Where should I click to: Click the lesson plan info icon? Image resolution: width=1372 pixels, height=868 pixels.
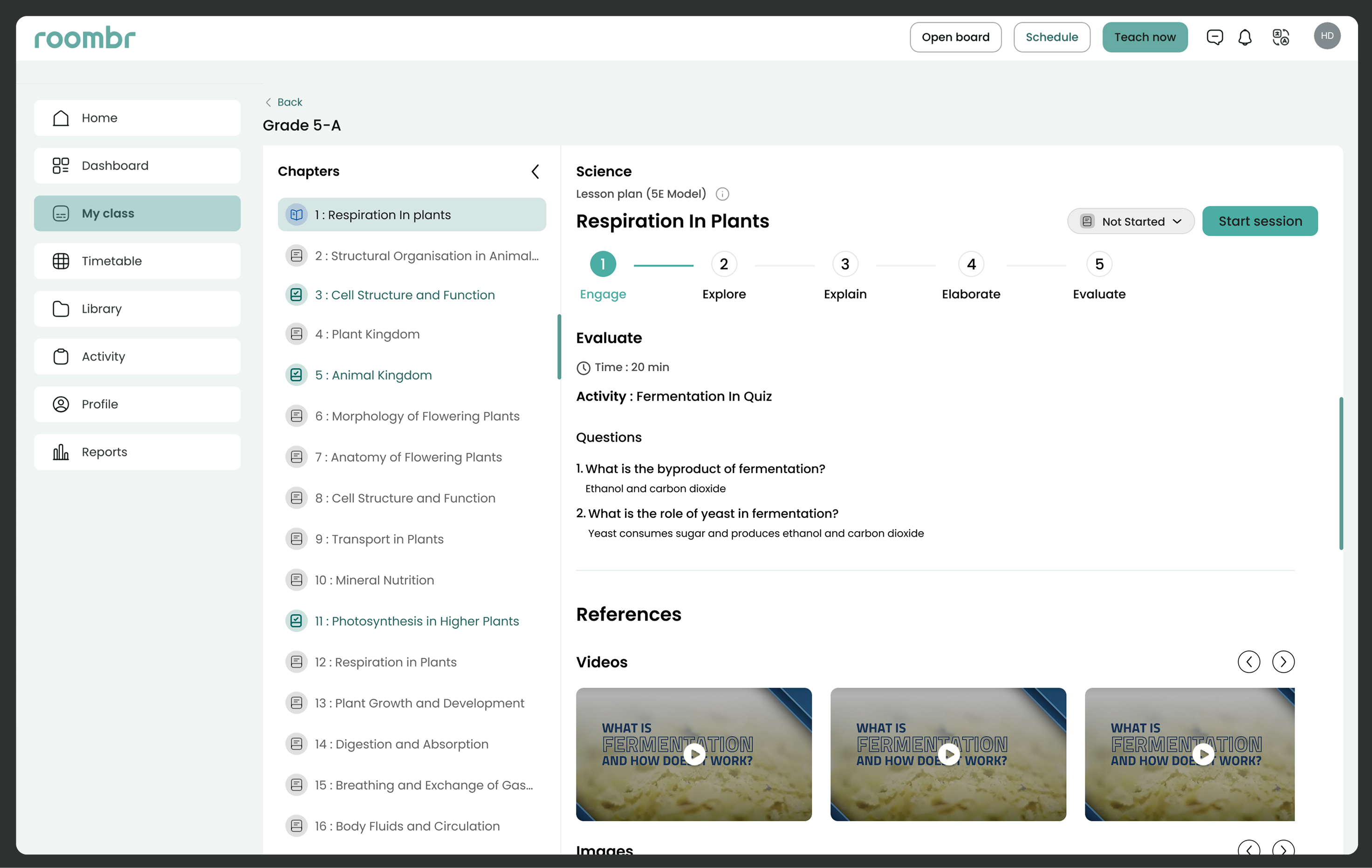point(722,194)
